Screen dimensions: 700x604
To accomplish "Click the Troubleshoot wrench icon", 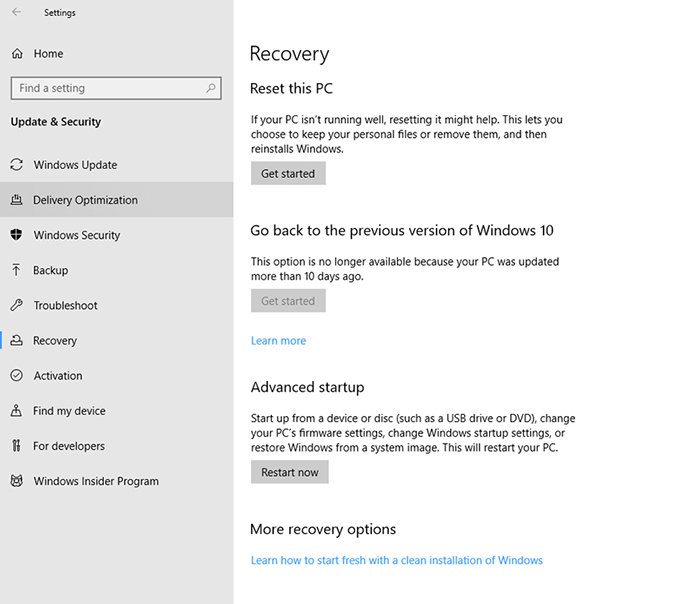I will click(16, 305).
